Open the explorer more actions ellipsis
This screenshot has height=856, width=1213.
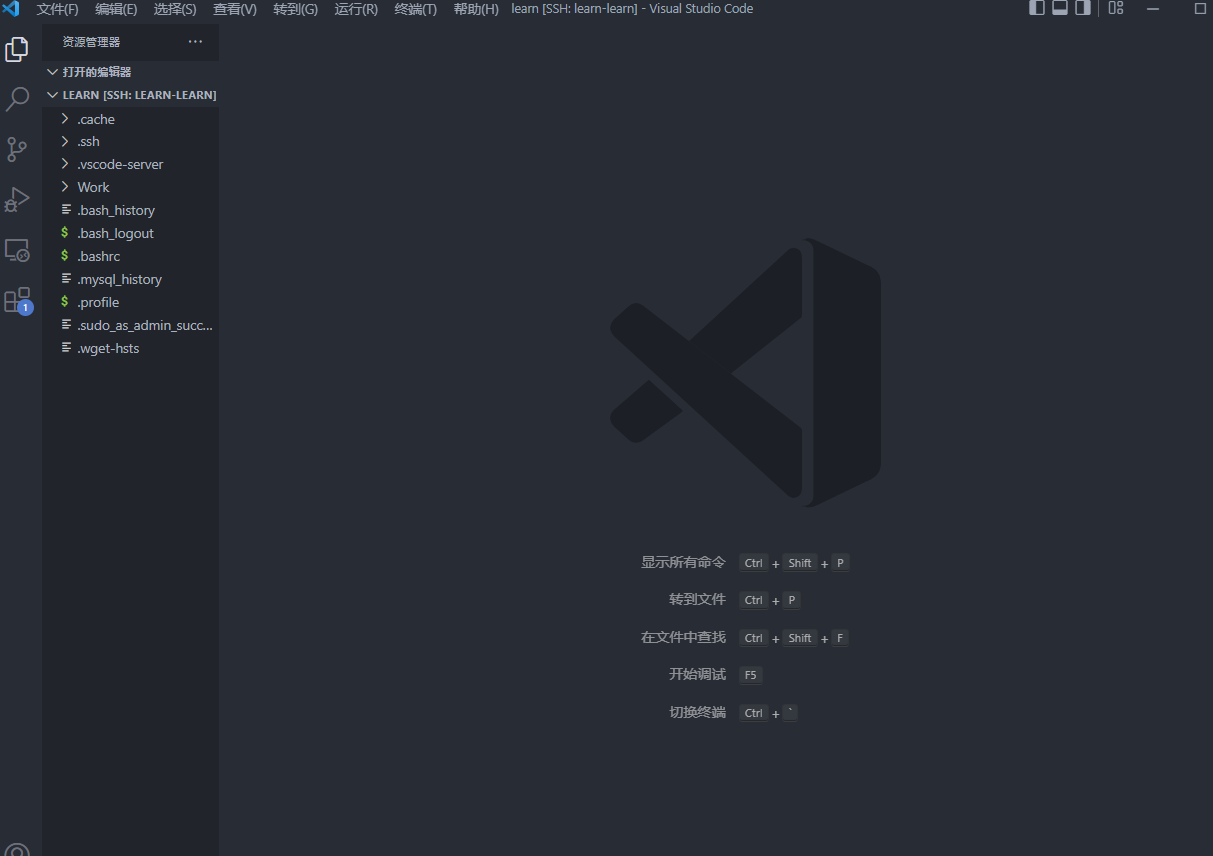195,42
